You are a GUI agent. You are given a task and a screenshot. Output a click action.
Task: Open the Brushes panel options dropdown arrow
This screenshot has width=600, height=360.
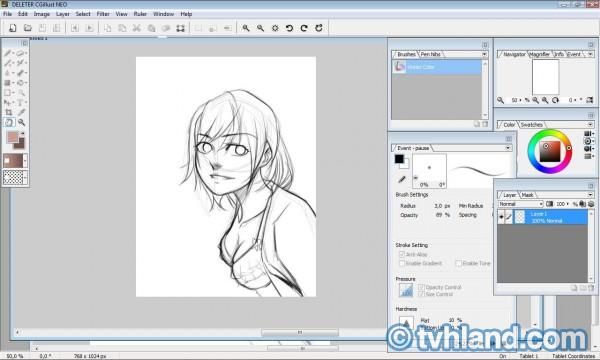click(x=484, y=54)
